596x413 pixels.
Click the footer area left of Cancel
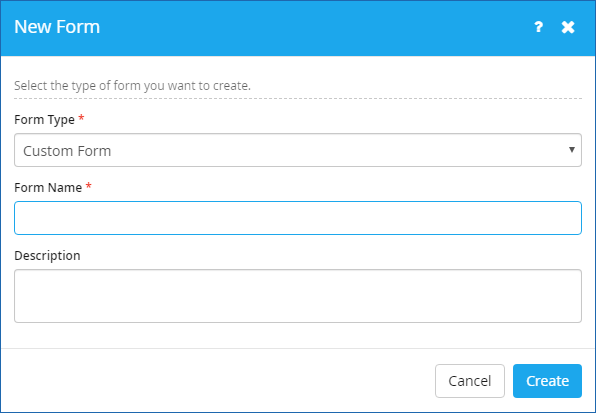(218, 381)
